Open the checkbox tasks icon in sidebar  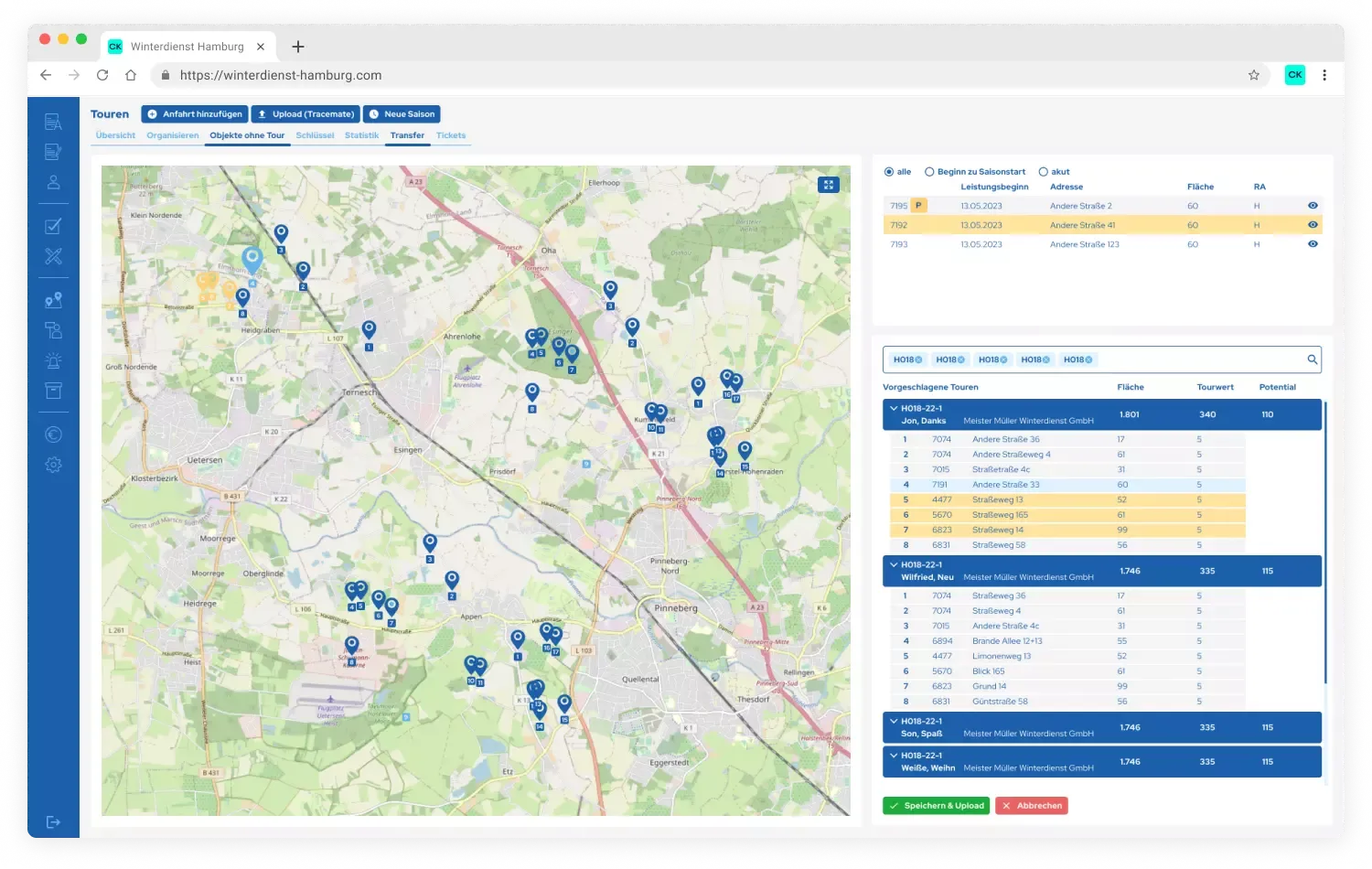point(53,226)
